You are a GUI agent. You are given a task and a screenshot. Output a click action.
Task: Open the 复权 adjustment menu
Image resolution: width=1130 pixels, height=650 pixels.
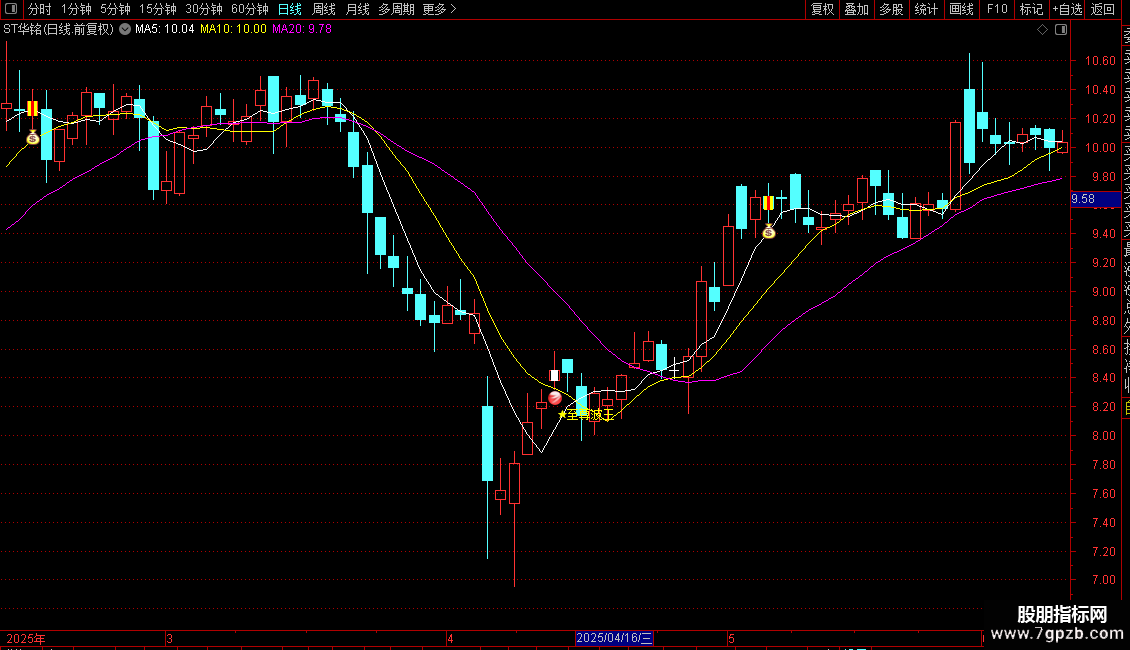[822, 9]
